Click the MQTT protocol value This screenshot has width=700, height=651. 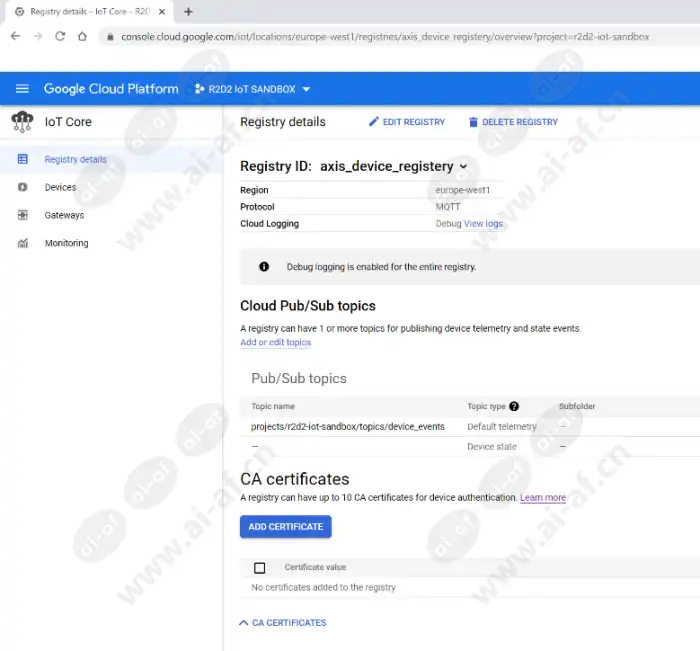(x=448, y=207)
